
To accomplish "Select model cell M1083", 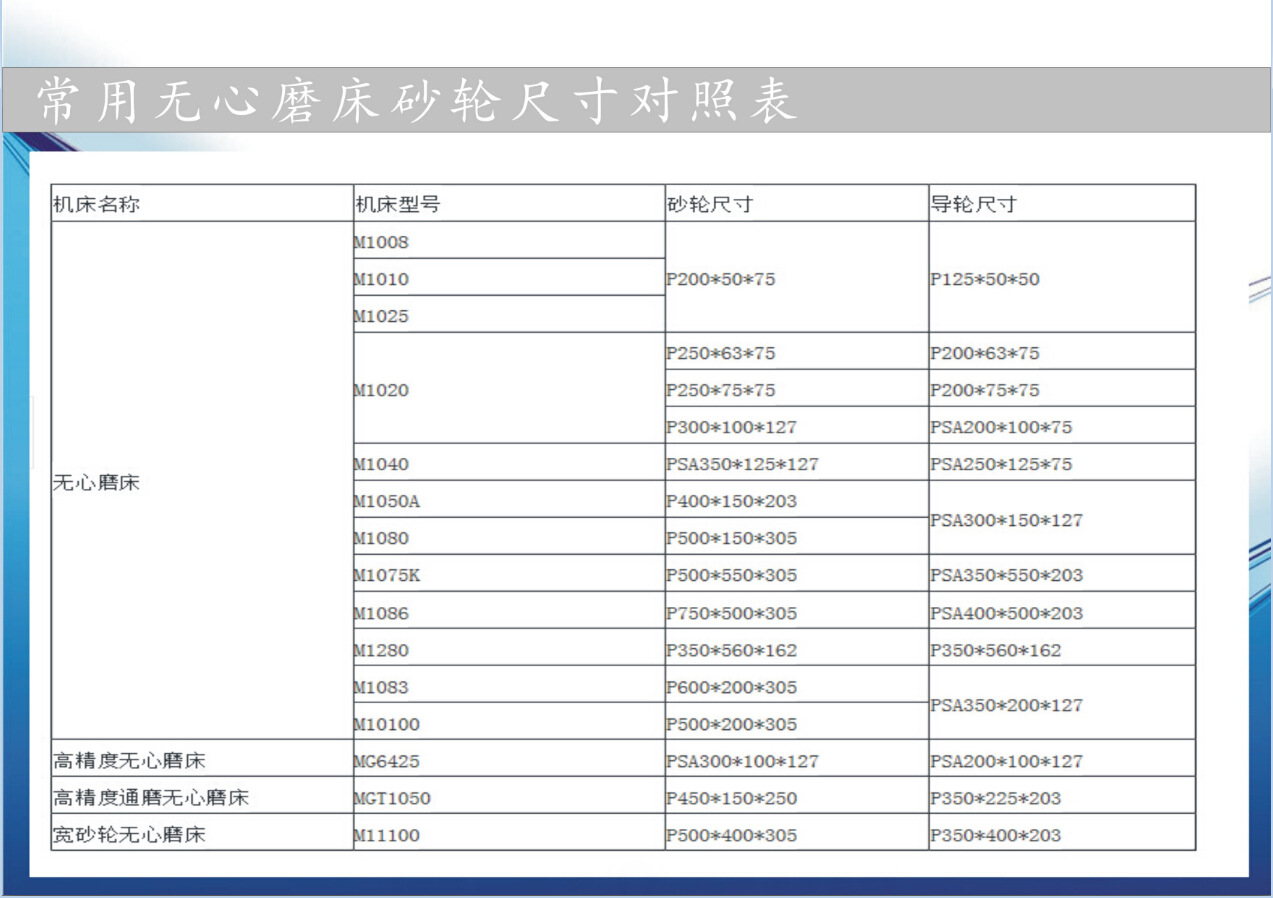I will click(509, 684).
